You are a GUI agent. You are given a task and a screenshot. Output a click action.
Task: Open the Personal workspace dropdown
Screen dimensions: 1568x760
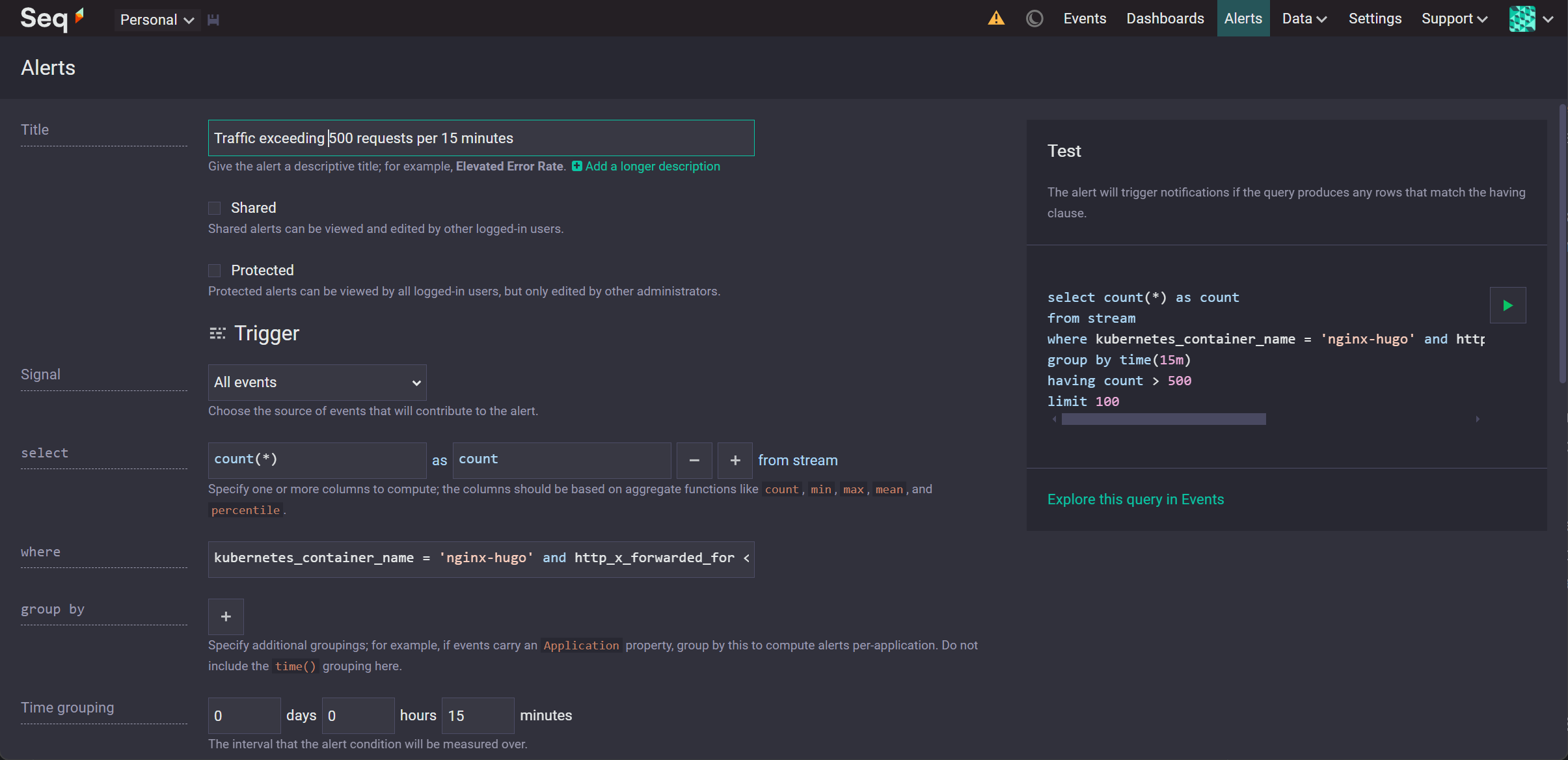pos(157,20)
